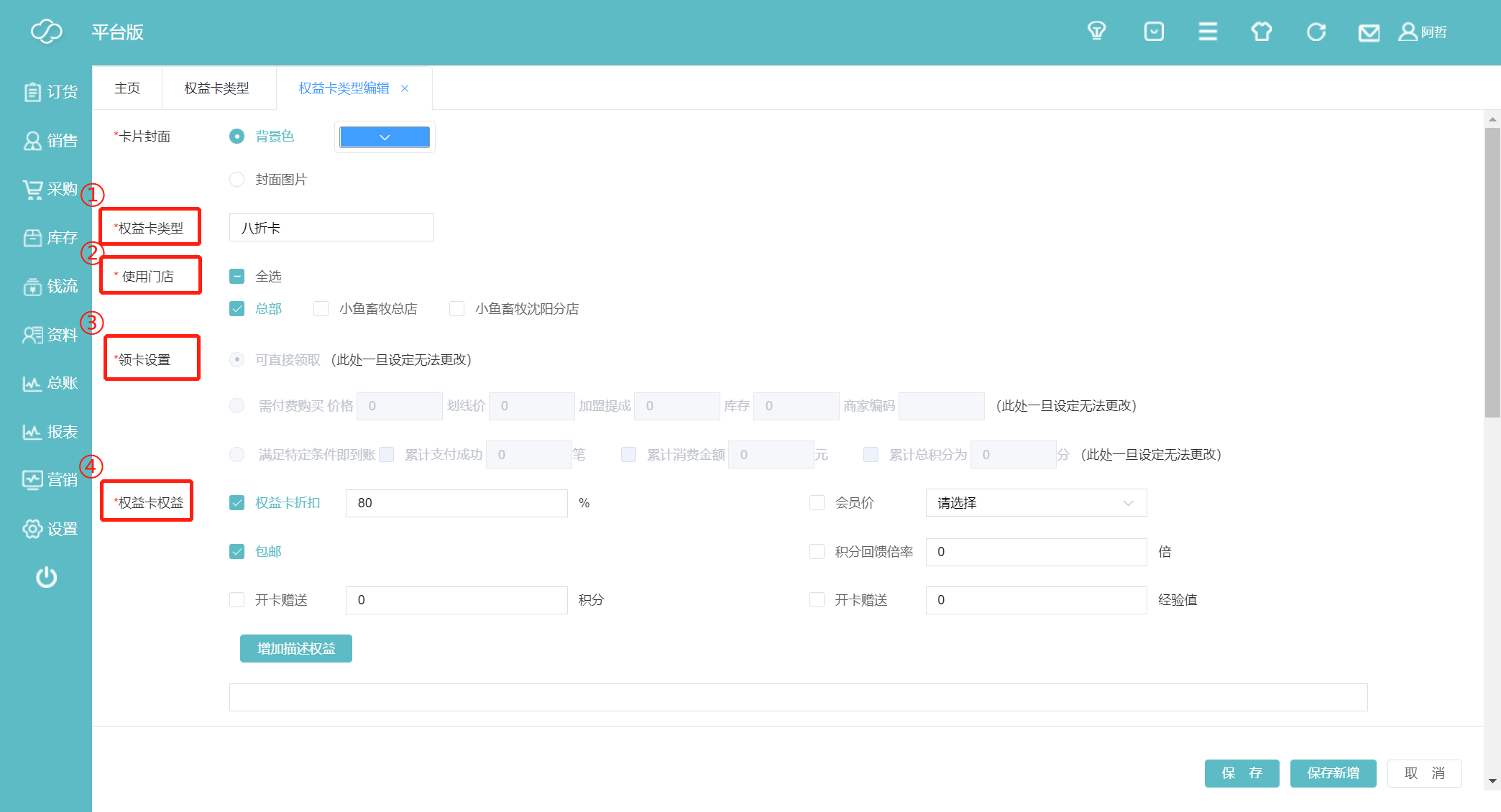Click the shirt theme icon
The image size is (1501, 812).
1261,32
